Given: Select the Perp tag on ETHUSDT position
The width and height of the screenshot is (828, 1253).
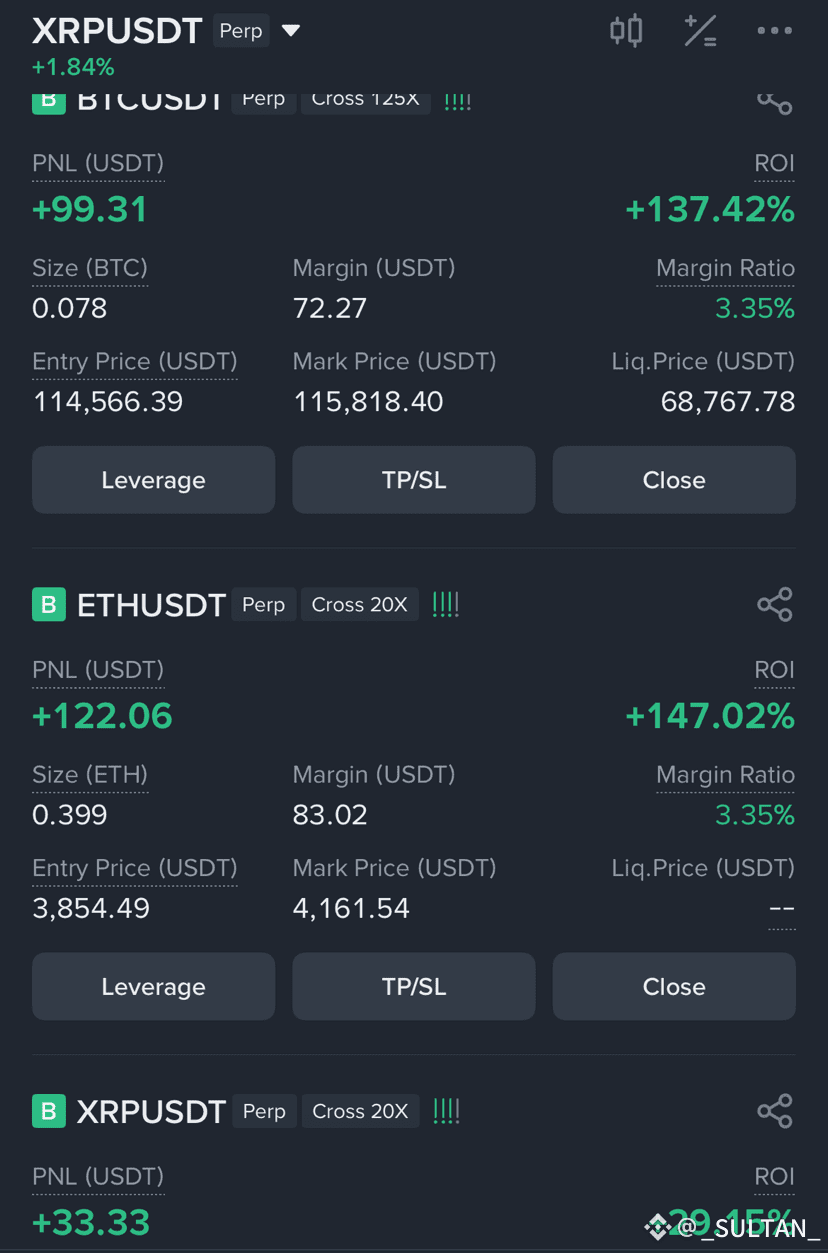Looking at the screenshot, I should [264, 605].
